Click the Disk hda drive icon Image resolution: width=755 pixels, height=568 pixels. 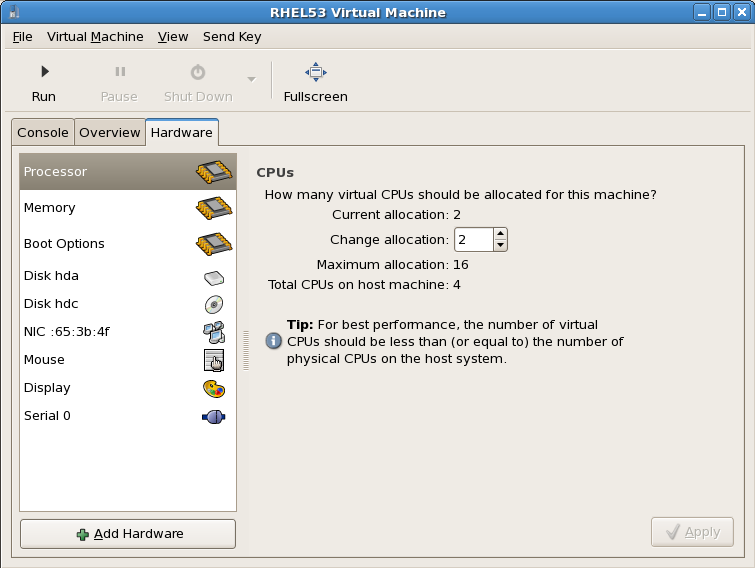point(214,277)
